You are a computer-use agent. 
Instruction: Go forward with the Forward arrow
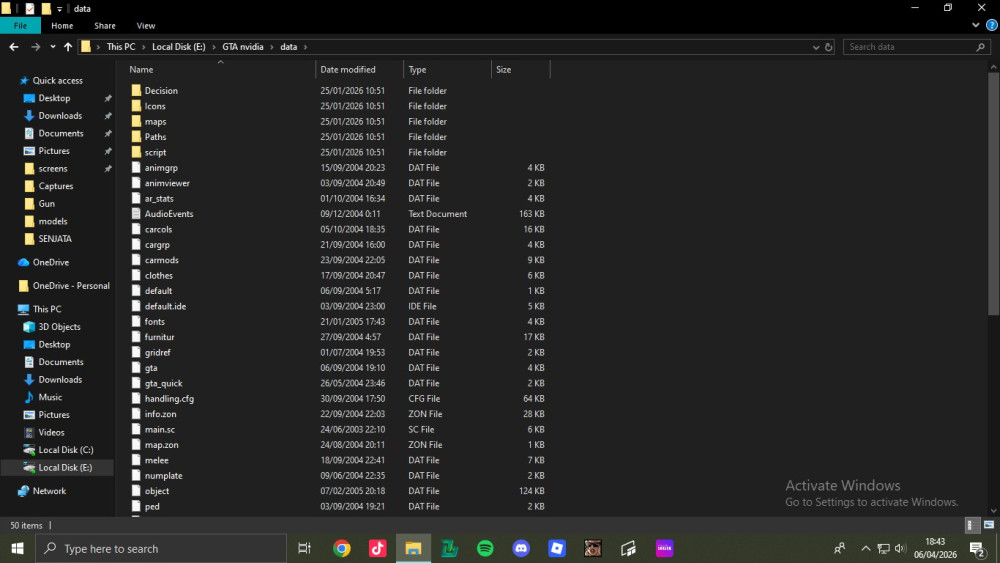pos(36,47)
